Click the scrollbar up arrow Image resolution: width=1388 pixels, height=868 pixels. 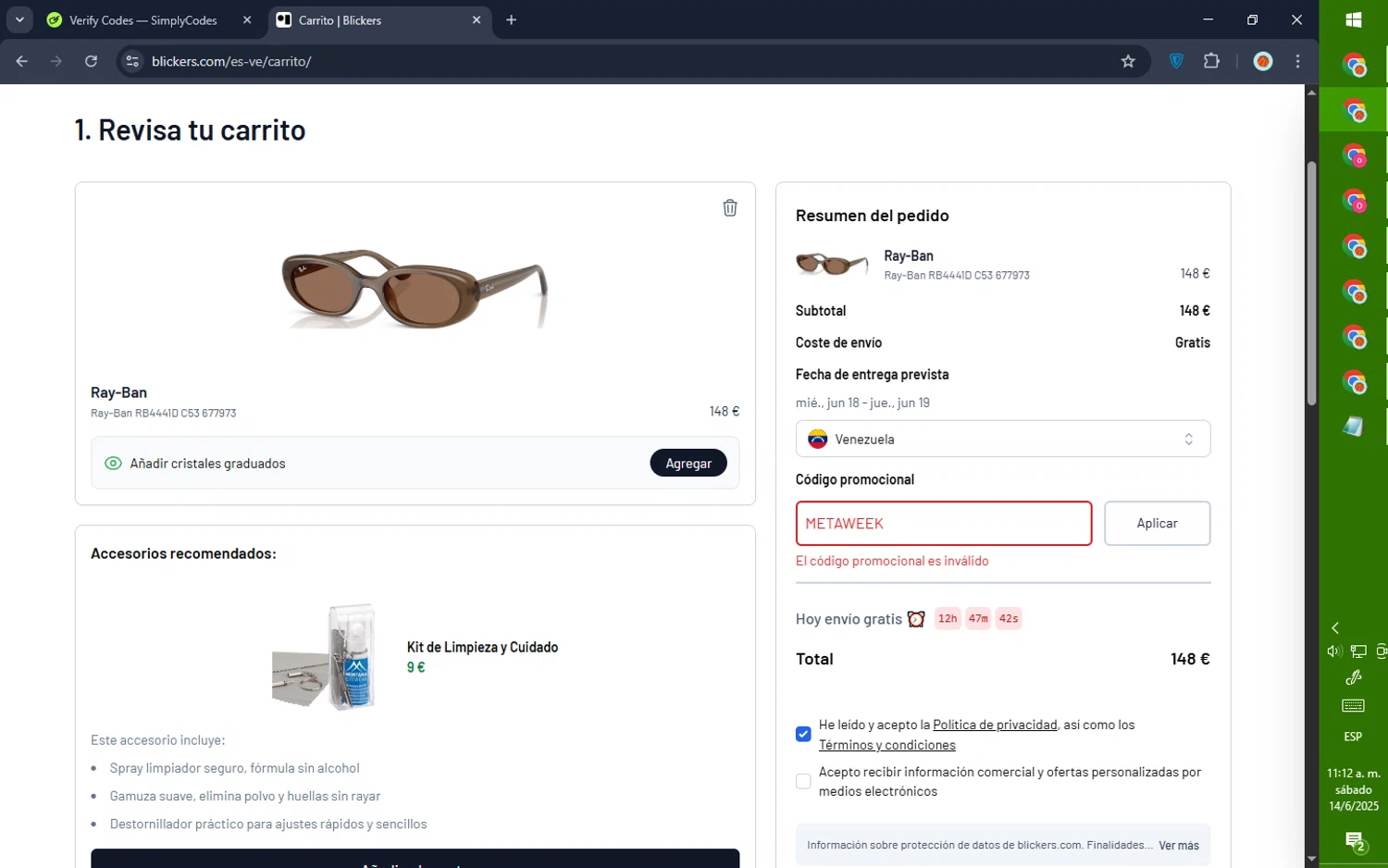(1311, 92)
